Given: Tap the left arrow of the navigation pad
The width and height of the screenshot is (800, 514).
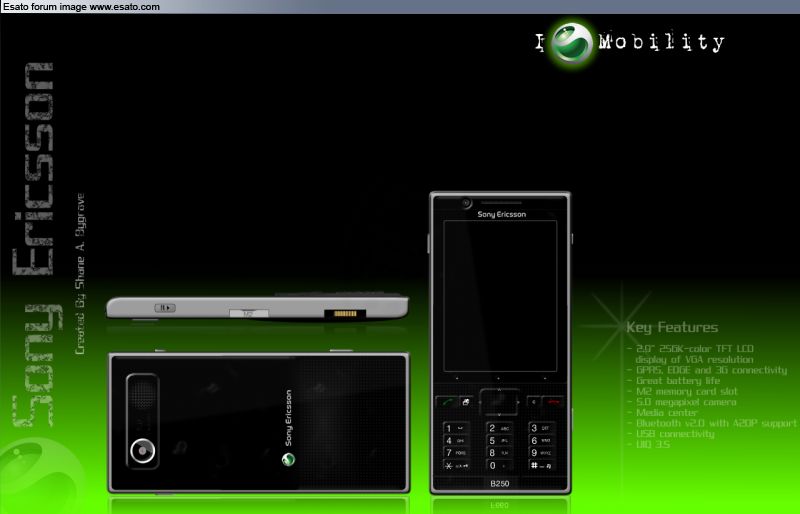Looking at the screenshot, I should (482, 402).
